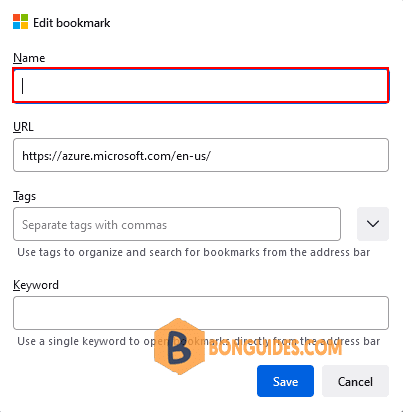Click the empty Keyword input field

[201, 313]
